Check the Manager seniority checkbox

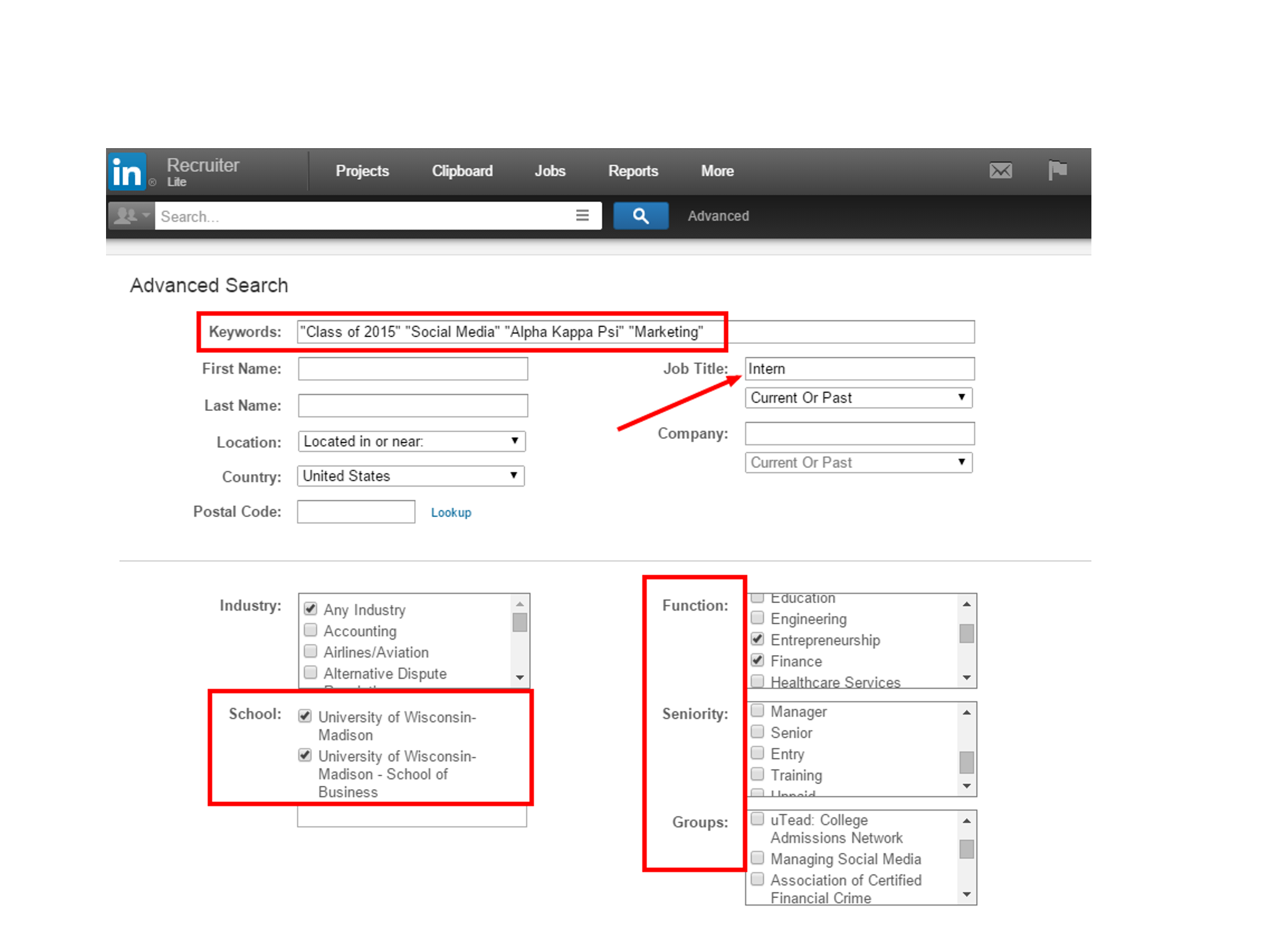pyautogui.click(x=757, y=710)
